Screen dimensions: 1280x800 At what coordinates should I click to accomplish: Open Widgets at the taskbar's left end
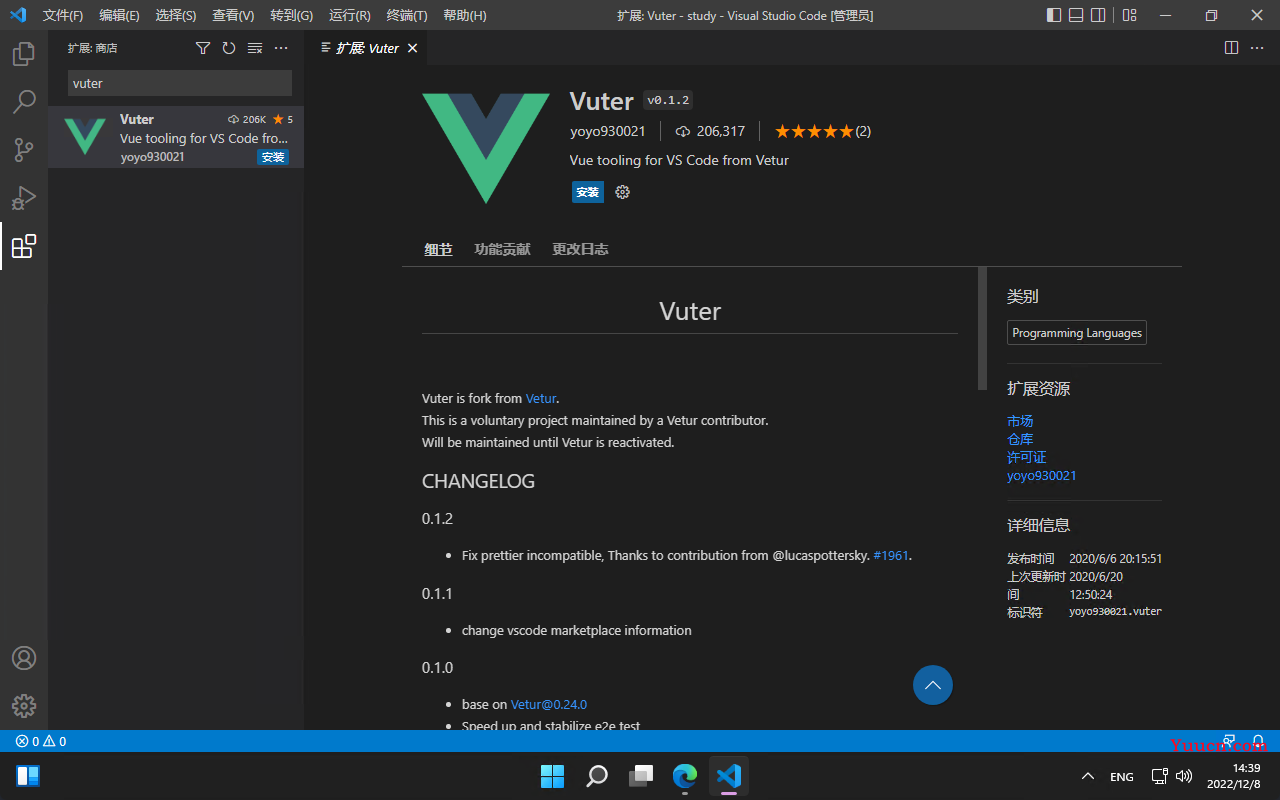[28, 776]
